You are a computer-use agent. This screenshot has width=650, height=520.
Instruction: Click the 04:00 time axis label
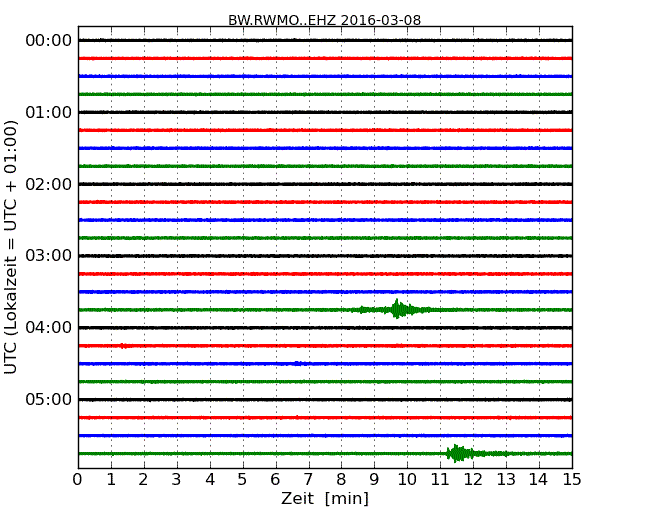pos(49,328)
